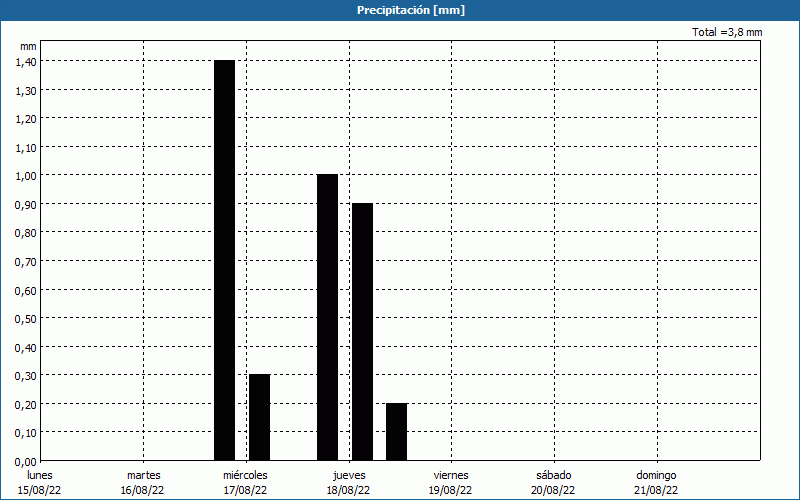Select the 1,00 mm precipitation bar

(x=328, y=317)
